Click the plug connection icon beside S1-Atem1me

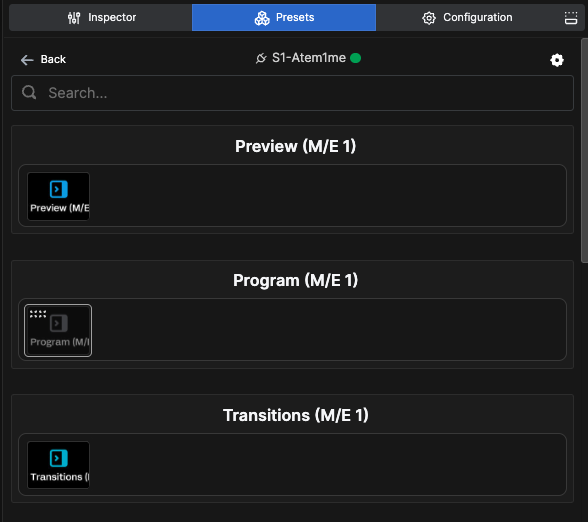coord(261,58)
